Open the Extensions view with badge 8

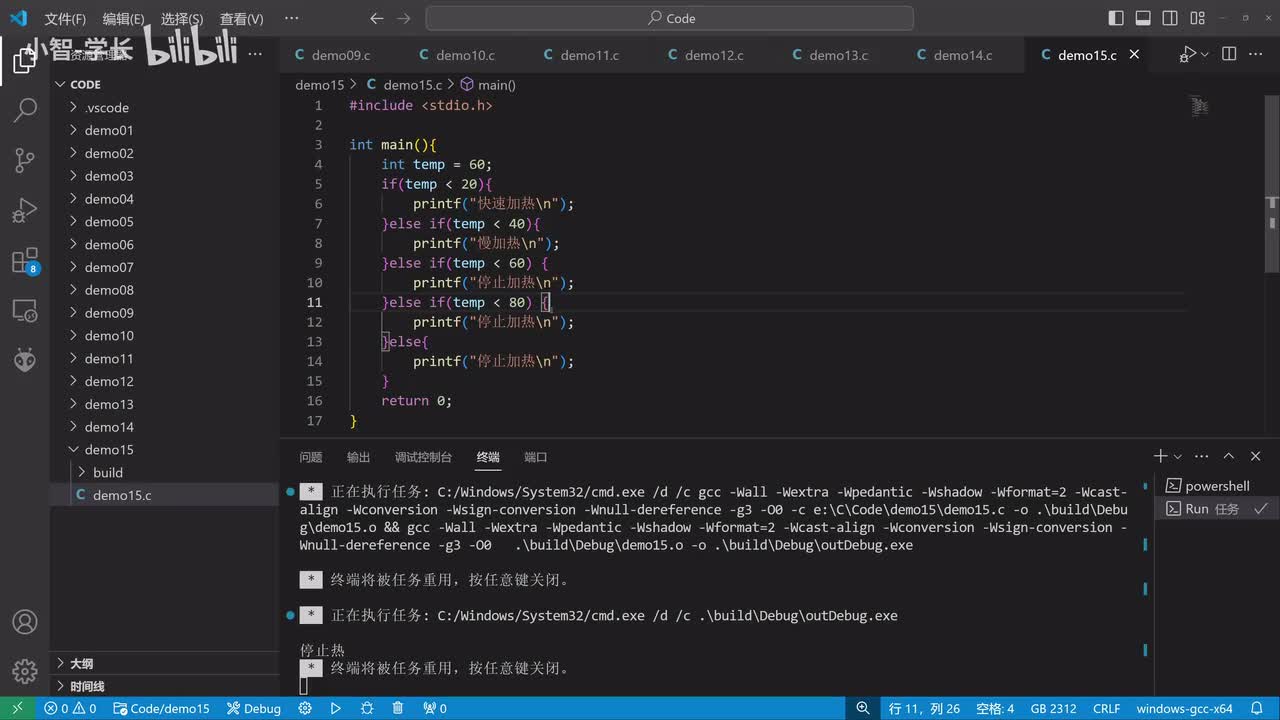(x=25, y=262)
